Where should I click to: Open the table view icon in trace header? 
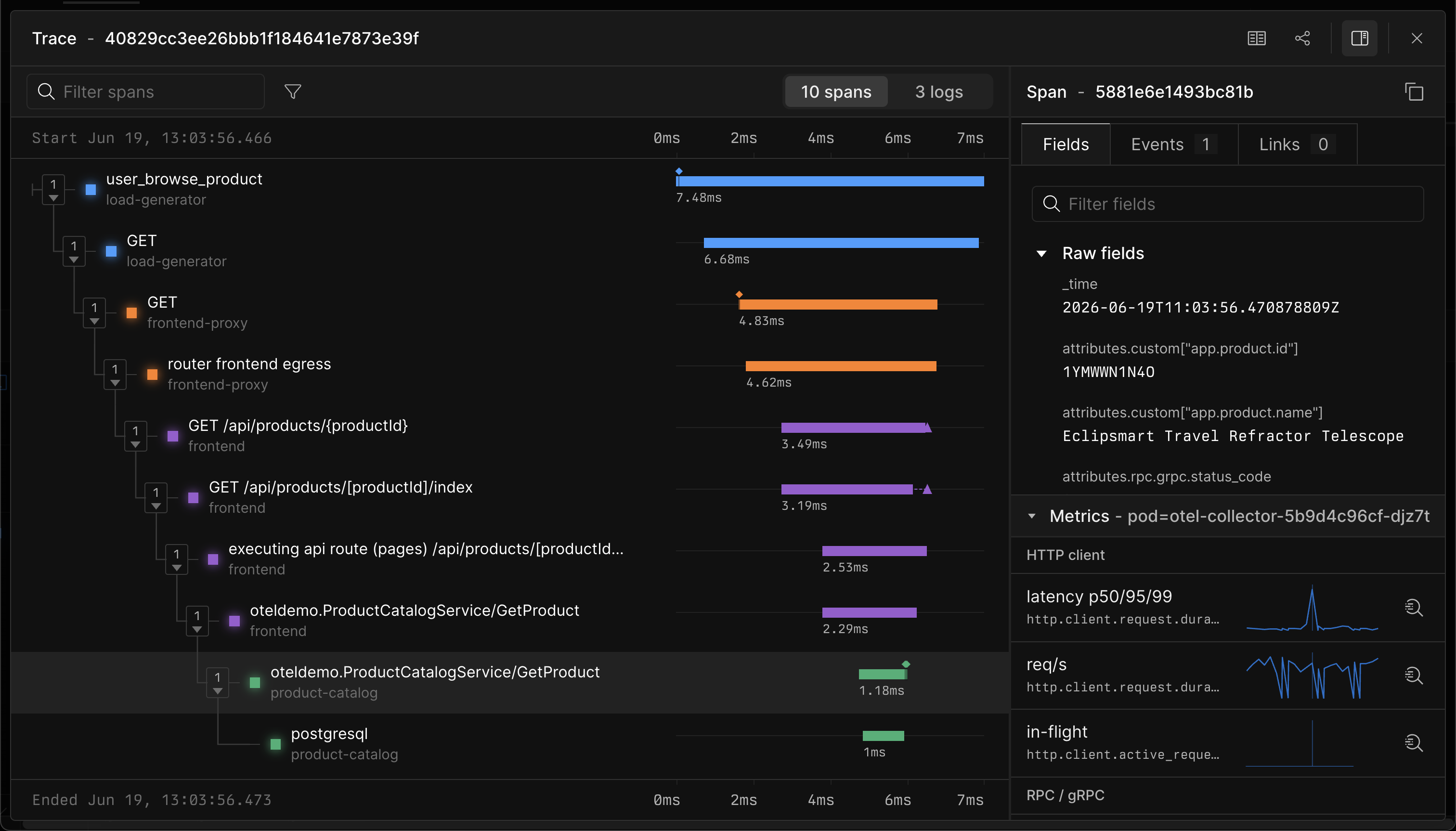[1256, 38]
